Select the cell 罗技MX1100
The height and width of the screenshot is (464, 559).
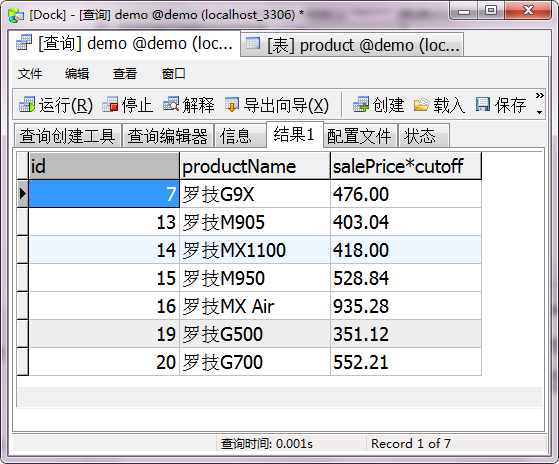pyautogui.click(x=255, y=250)
